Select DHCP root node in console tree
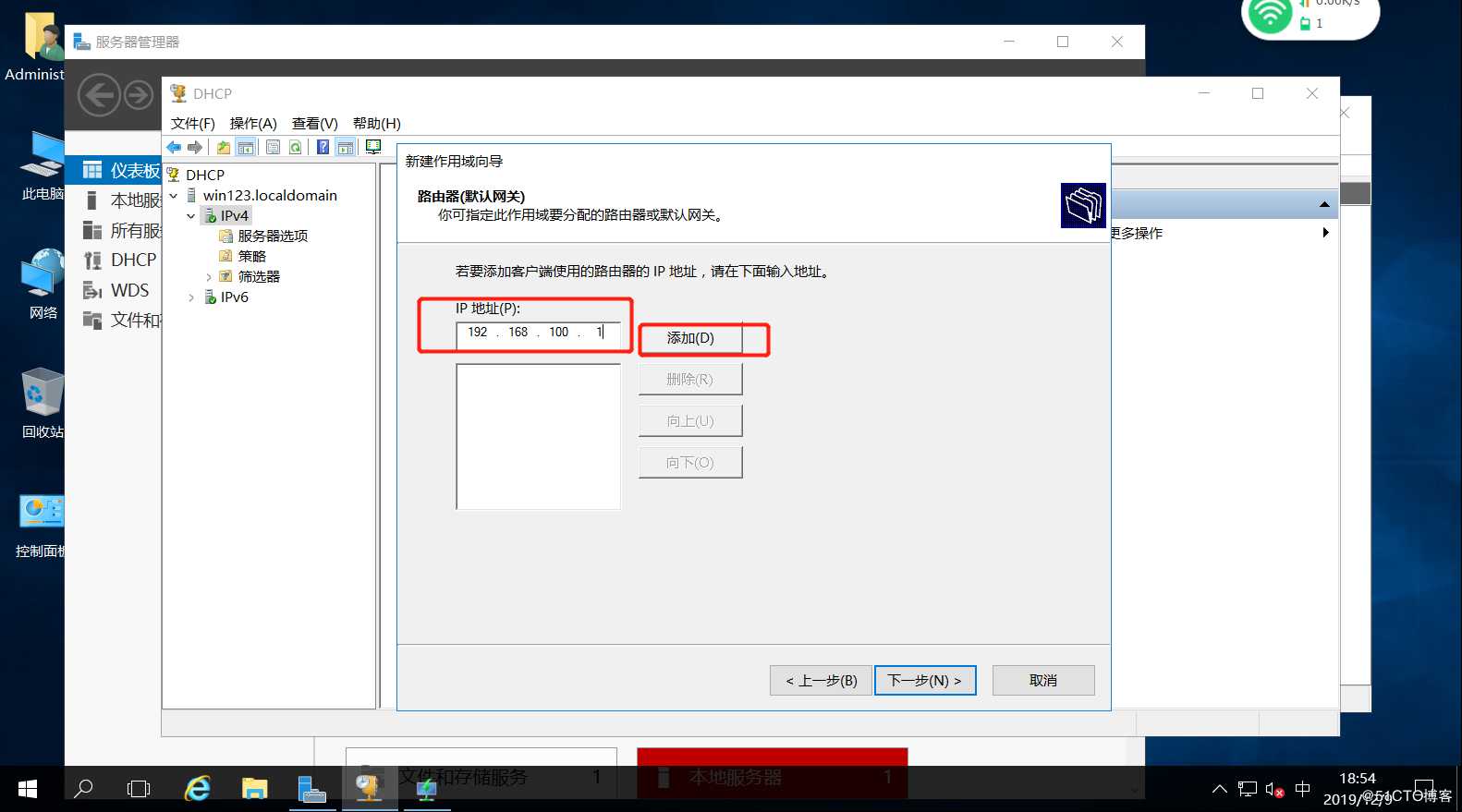The height and width of the screenshot is (812, 1462). (x=204, y=175)
